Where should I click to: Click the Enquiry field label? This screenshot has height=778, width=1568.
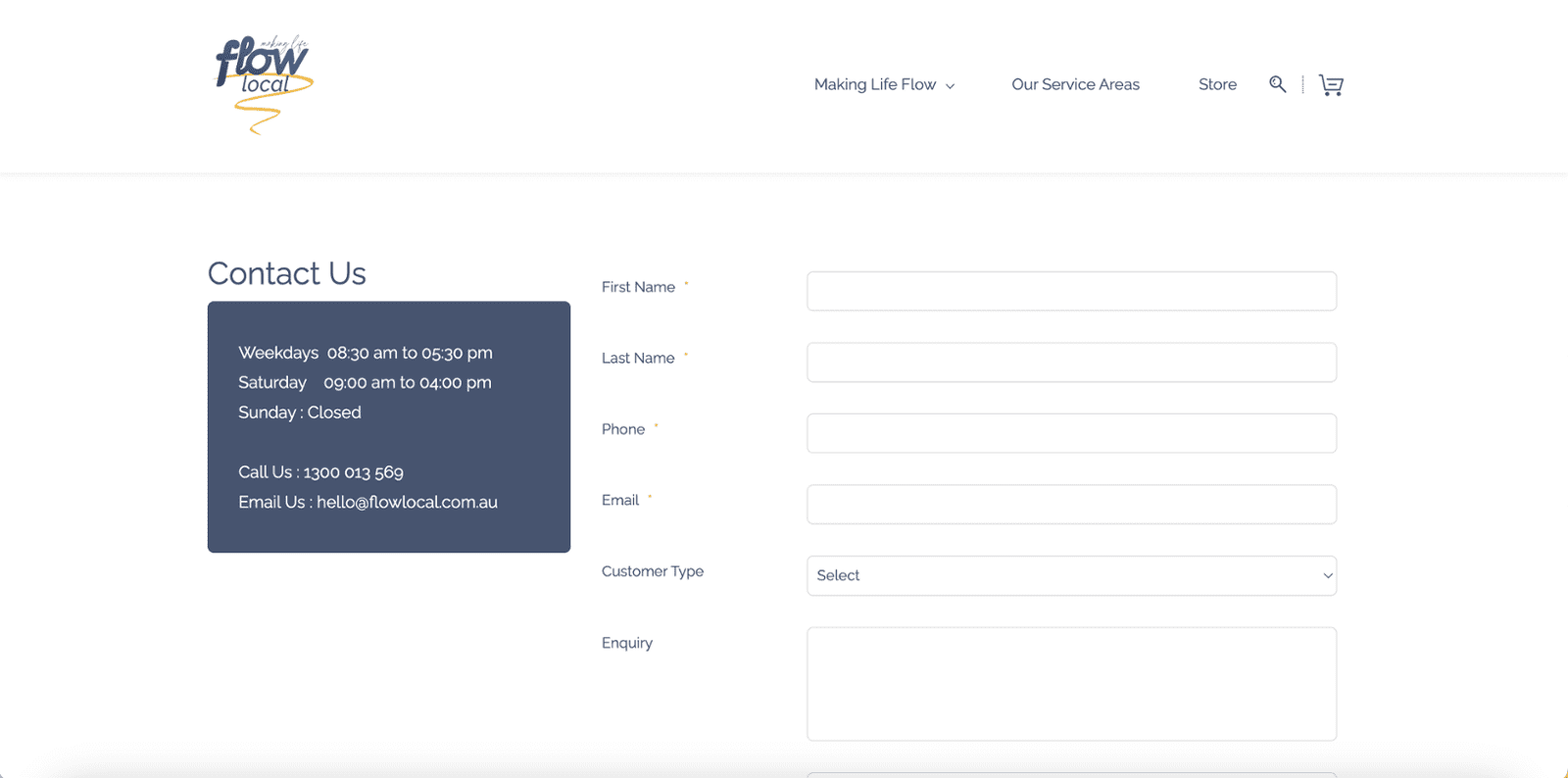(627, 643)
